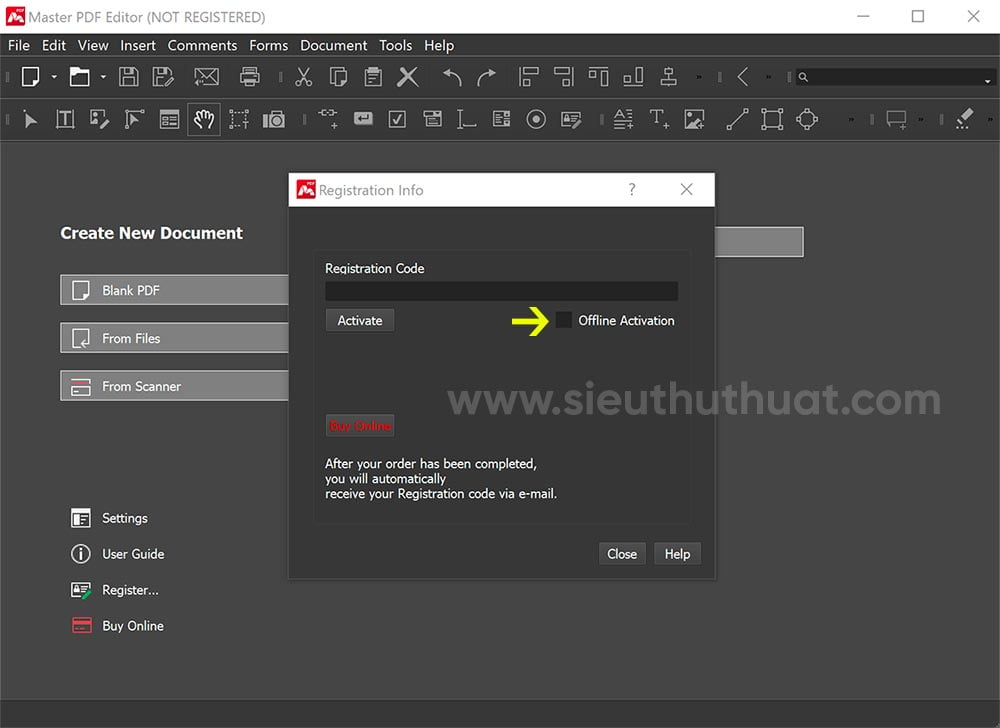Open the Comments menu

202,45
